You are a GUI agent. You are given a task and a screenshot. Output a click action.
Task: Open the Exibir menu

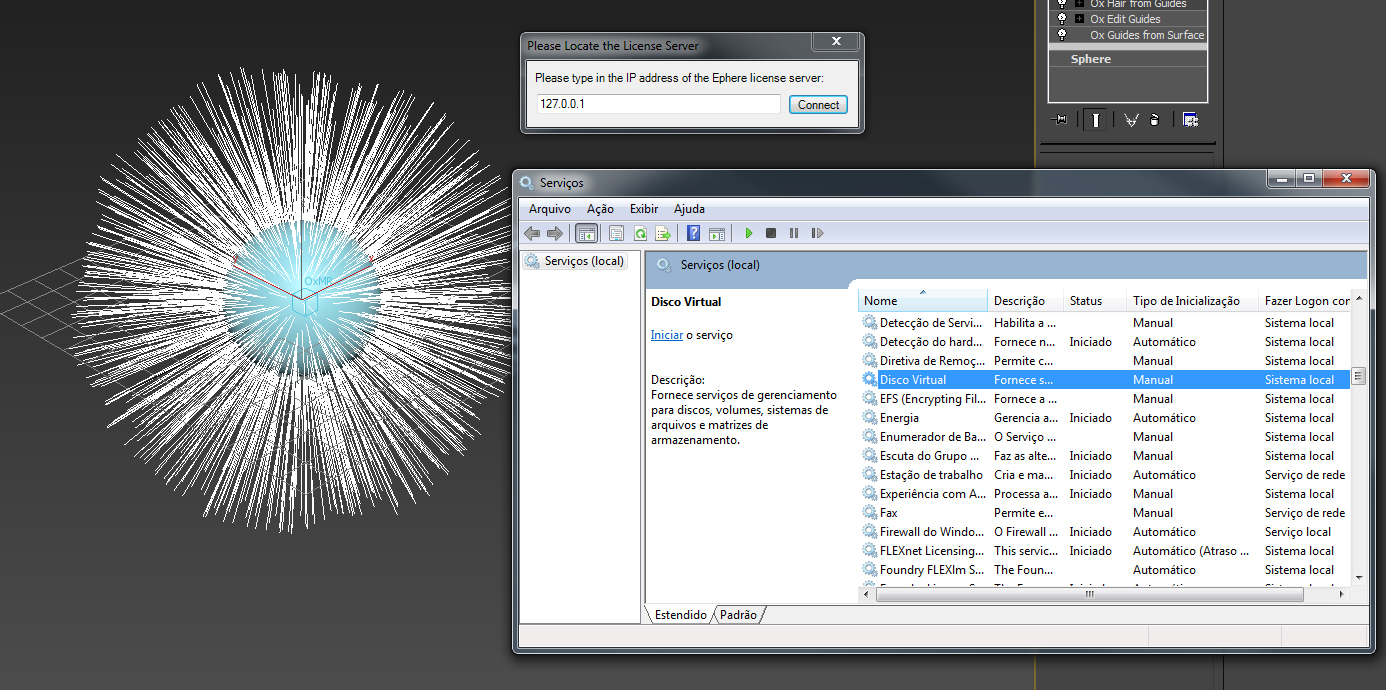(644, 209)
